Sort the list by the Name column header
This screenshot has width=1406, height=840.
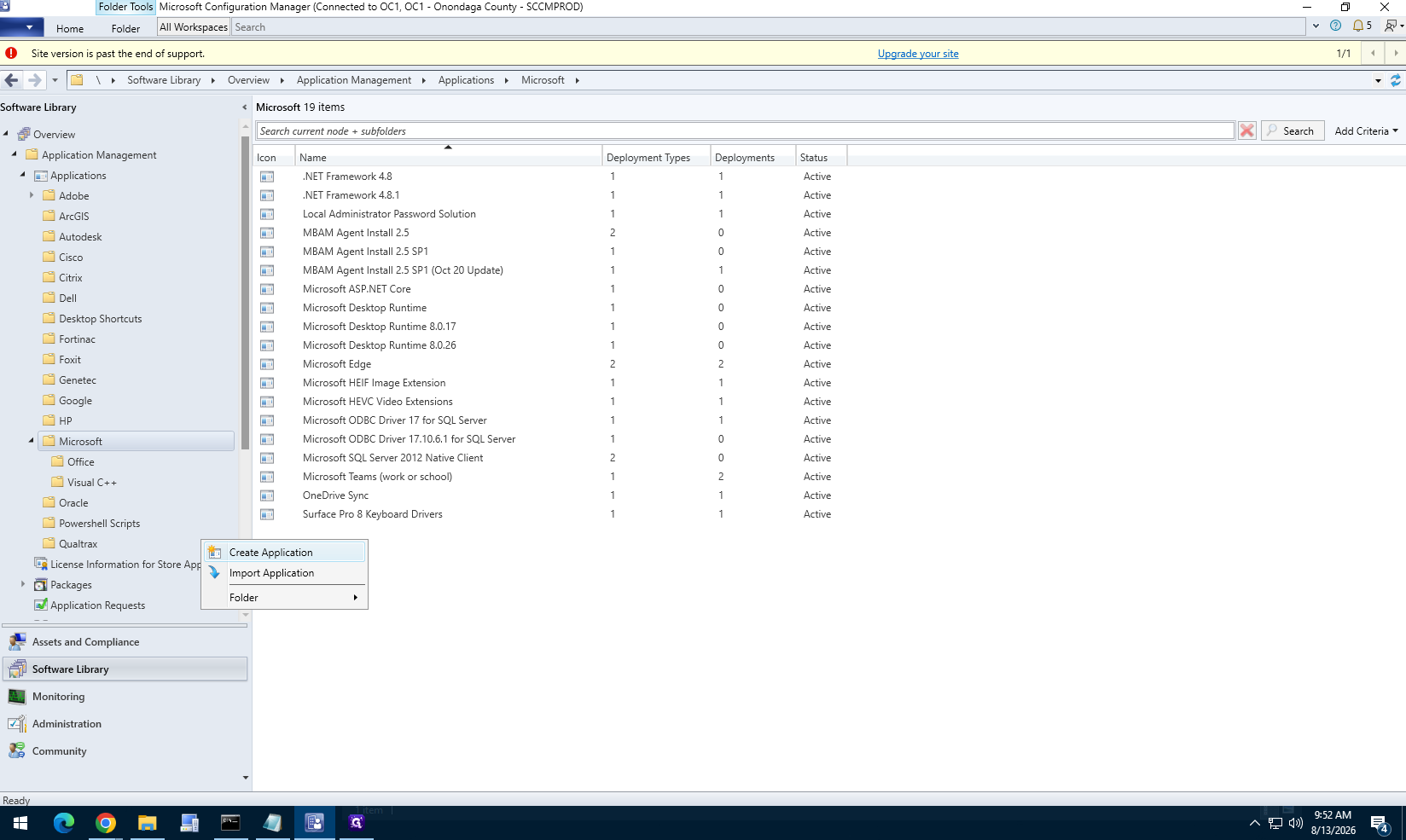click(449, 157)
